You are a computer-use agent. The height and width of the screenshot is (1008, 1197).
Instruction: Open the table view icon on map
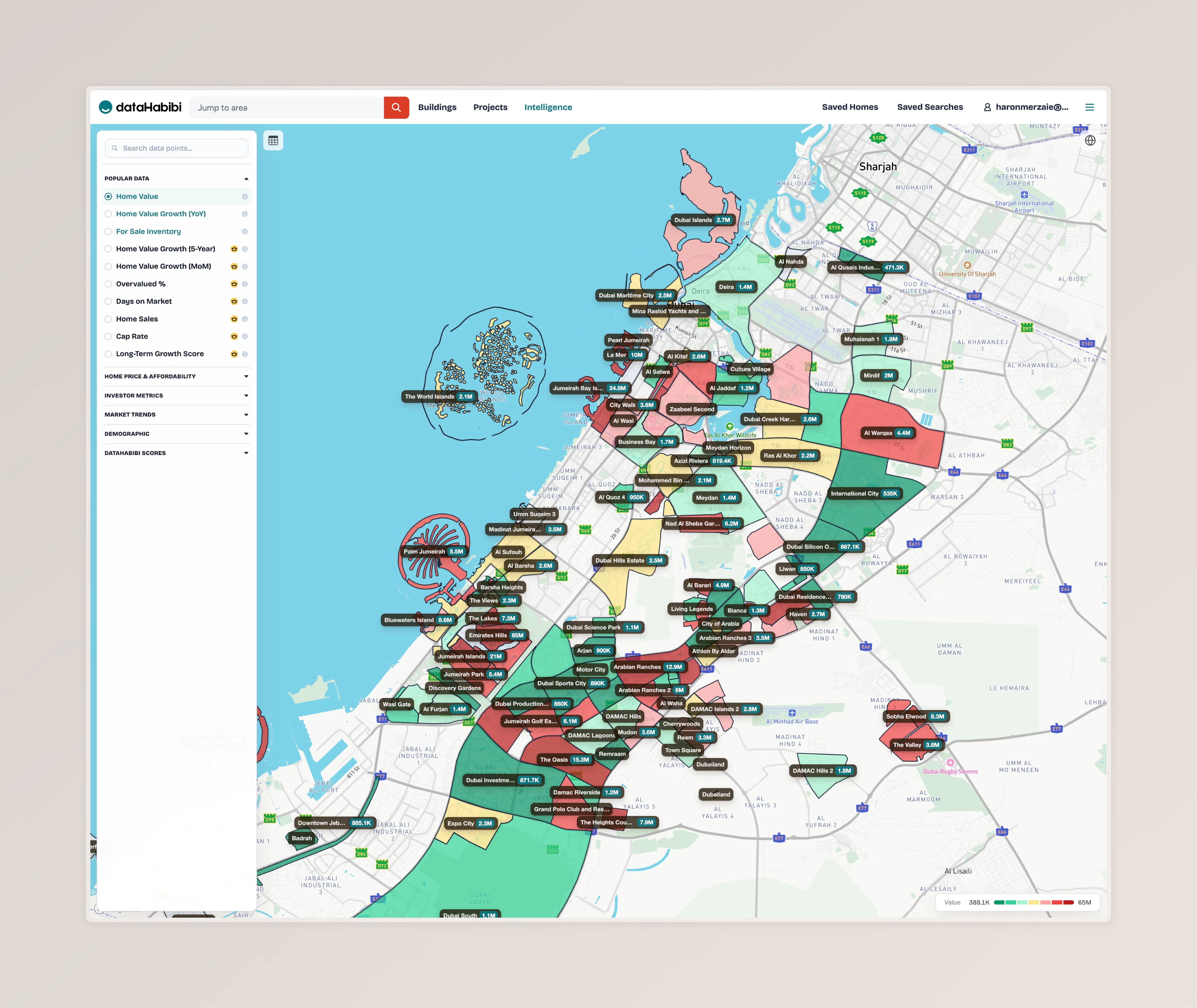273,141
